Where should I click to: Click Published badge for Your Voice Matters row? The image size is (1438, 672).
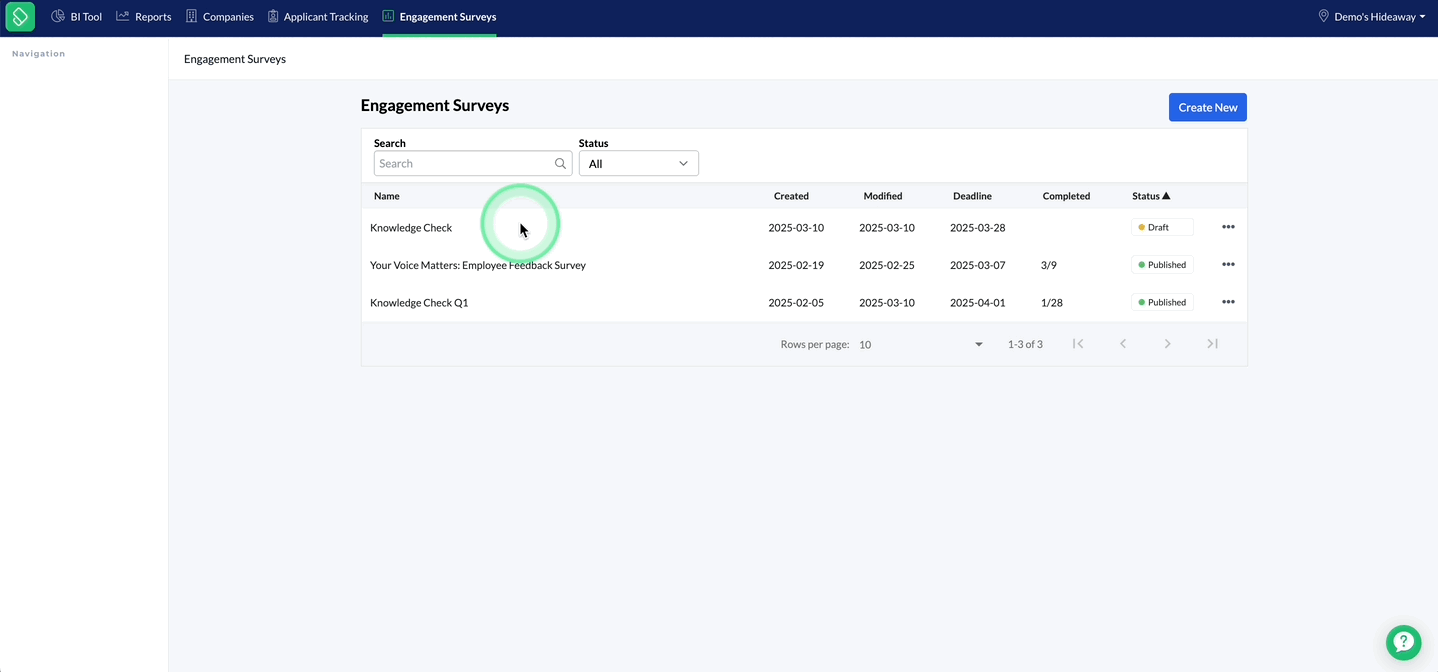point(1162,265)
